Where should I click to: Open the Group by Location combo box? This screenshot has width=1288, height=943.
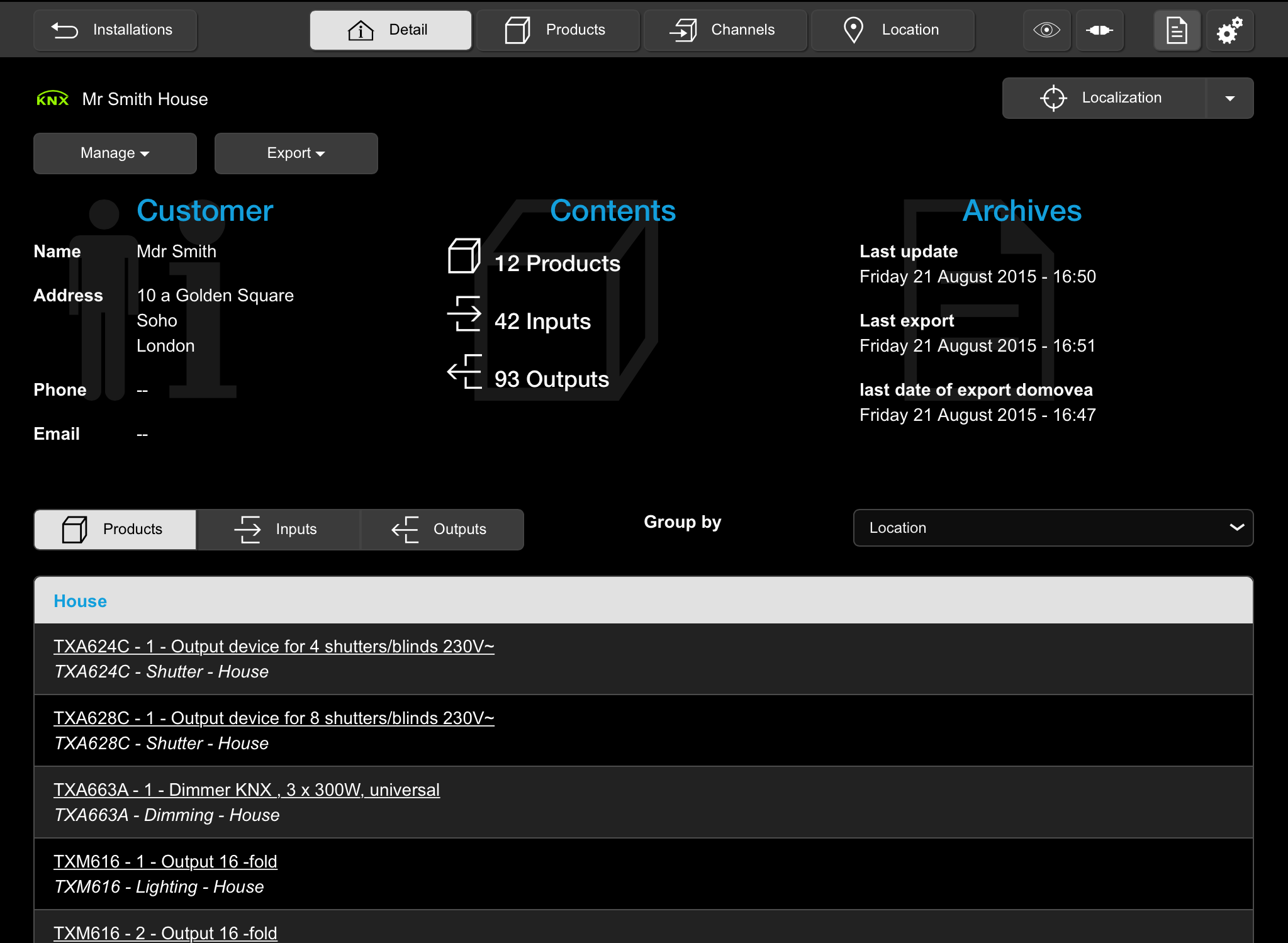click(1053, 528)
